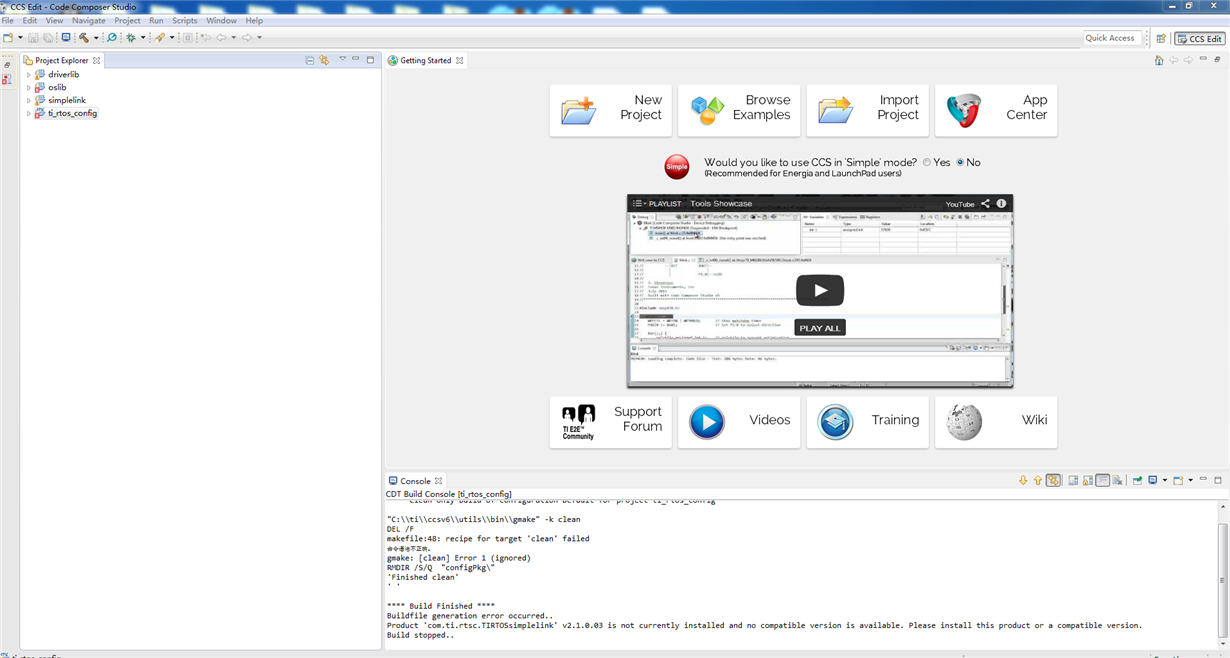Click the New toolbar icon

(8, 38)
